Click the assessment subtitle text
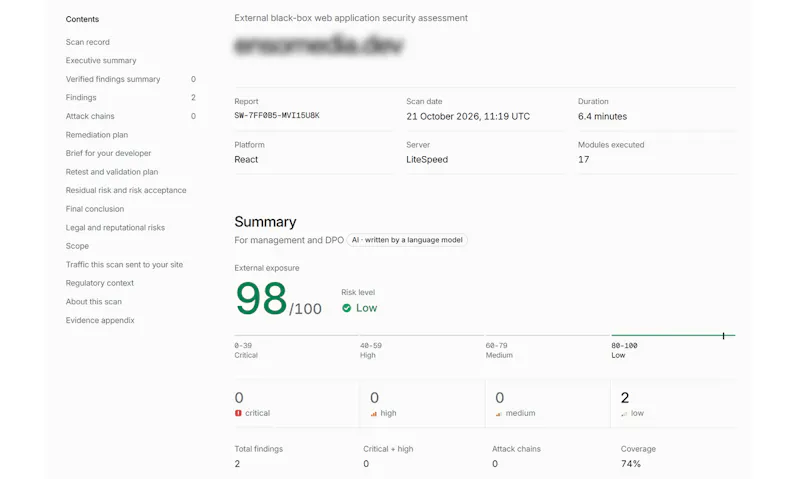The width and height of the screenshot is (800, 479). point(351,18)
